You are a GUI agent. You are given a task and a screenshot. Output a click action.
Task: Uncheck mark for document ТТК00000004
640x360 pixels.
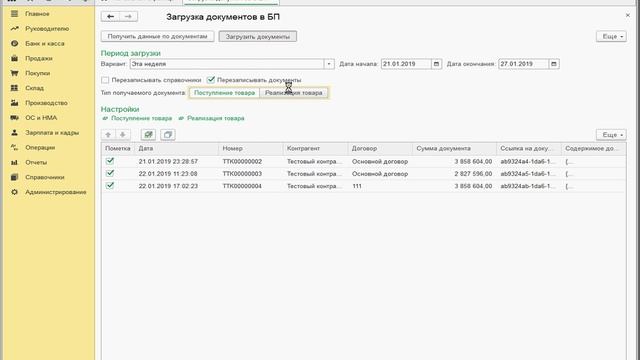click(x=110, y=186)
